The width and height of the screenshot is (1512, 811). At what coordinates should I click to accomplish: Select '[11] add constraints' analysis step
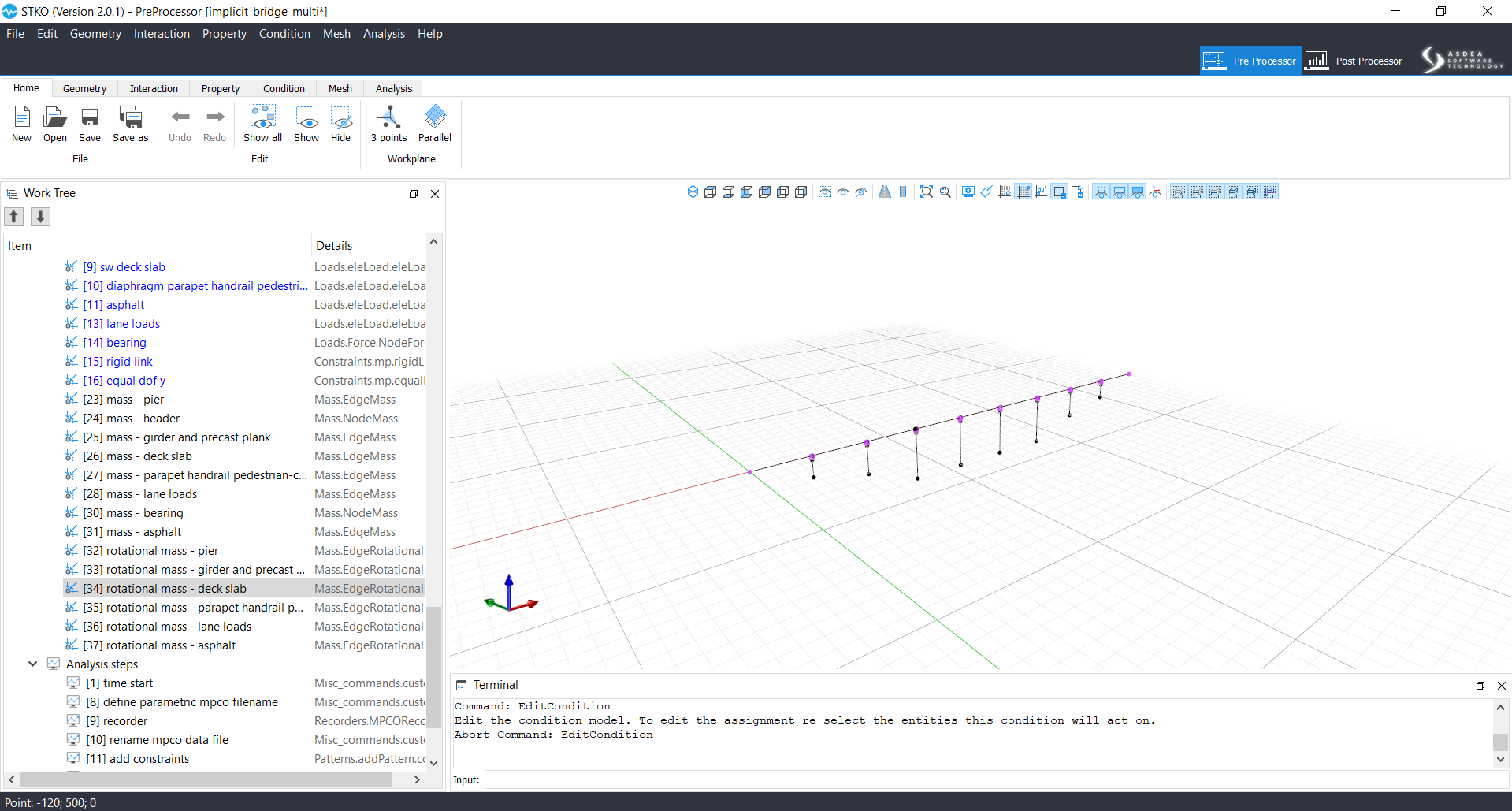[x=138, y=759]
